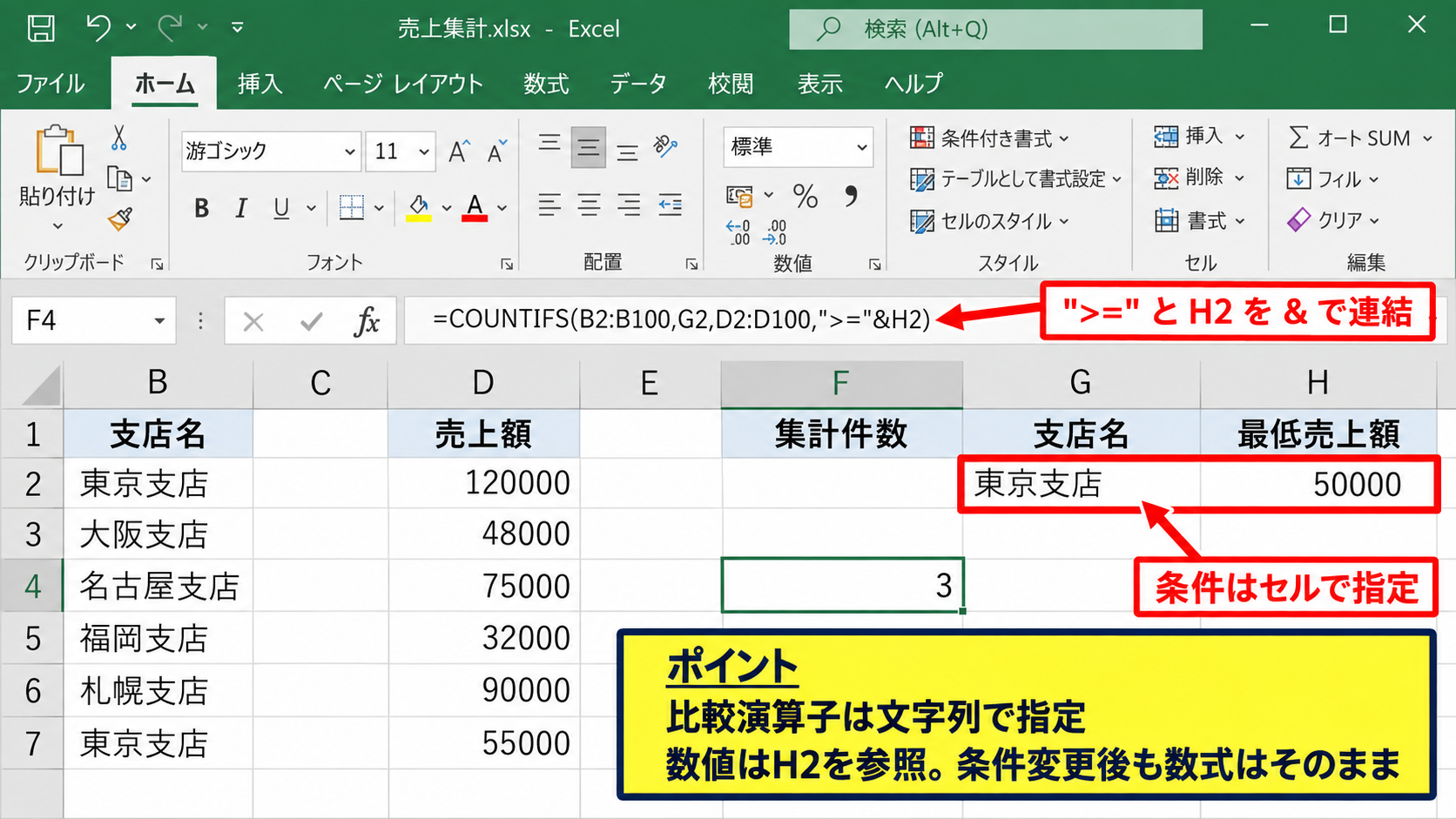
Task: Decrease font size with small A icon
Action: (497, 151)
